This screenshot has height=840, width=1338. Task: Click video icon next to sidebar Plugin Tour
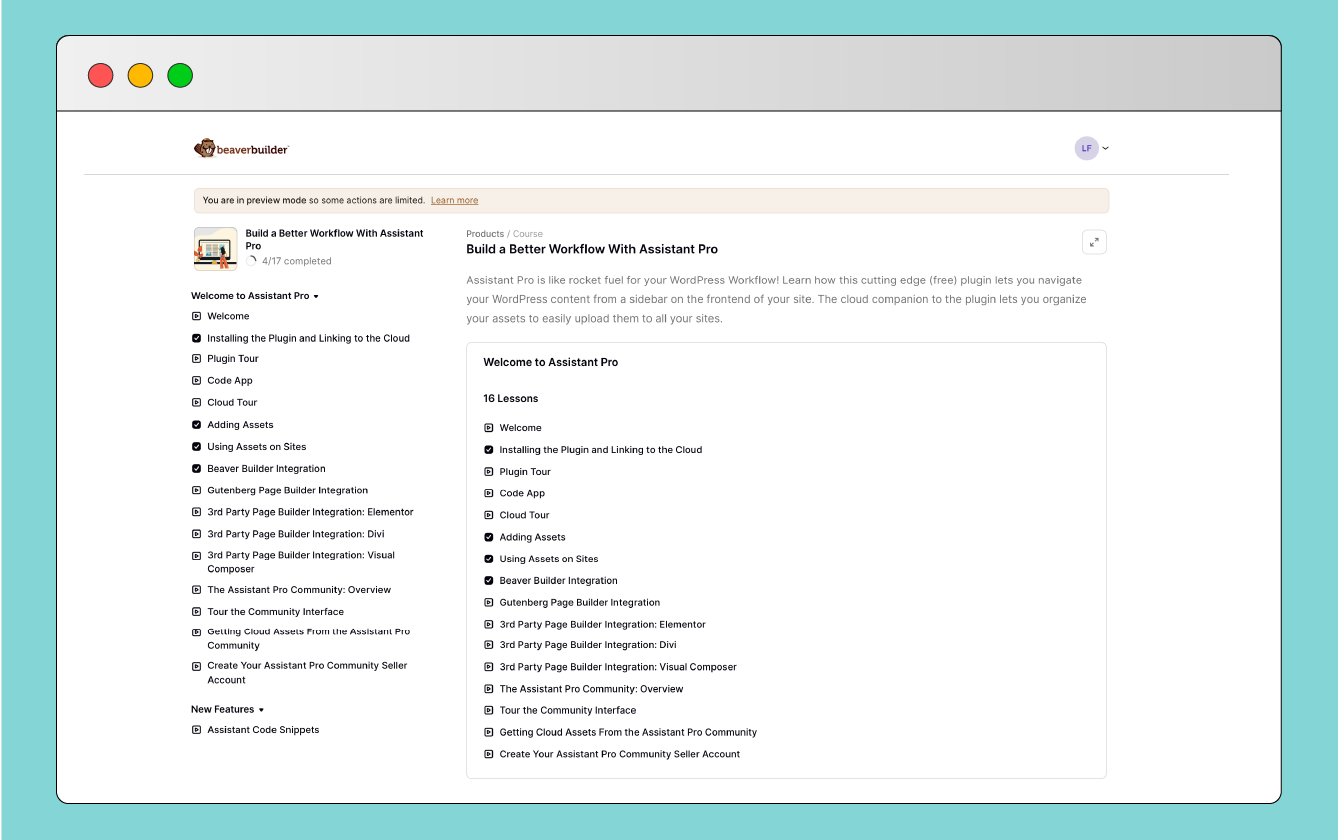pyautogui.click(x=197, y=358)
